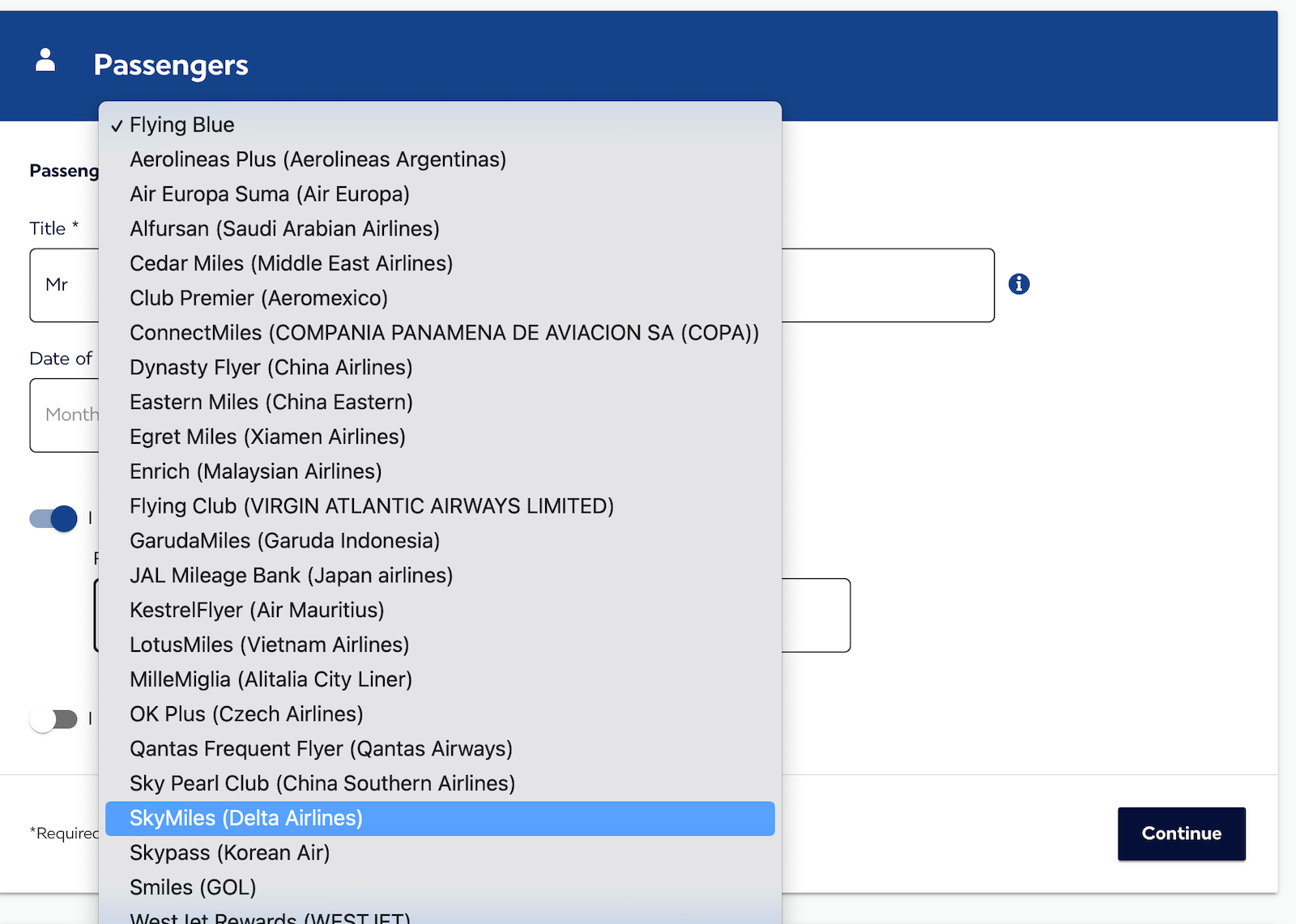The width and height of the screenshot is (1296, 924).
Task: Click the passenger person icon in header
Action: click(45, 59)
